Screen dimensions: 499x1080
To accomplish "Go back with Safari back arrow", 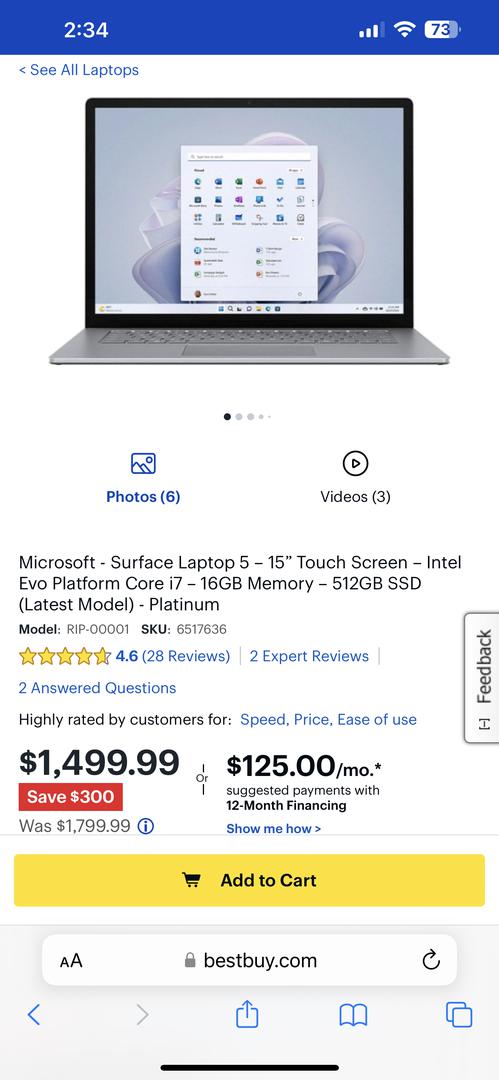I will 34,1015.
